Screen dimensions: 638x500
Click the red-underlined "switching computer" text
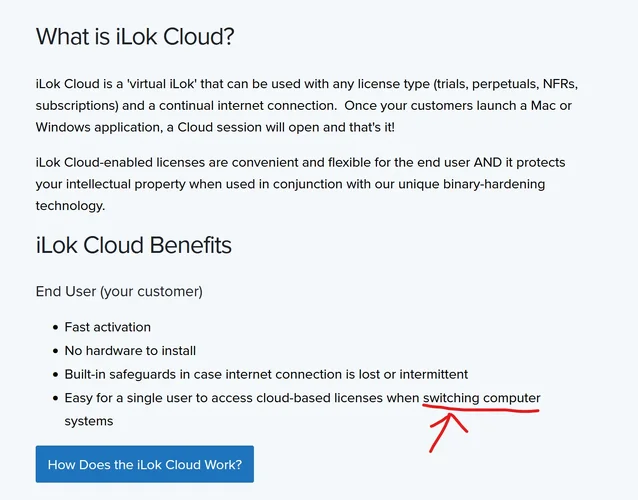point(481,398)
